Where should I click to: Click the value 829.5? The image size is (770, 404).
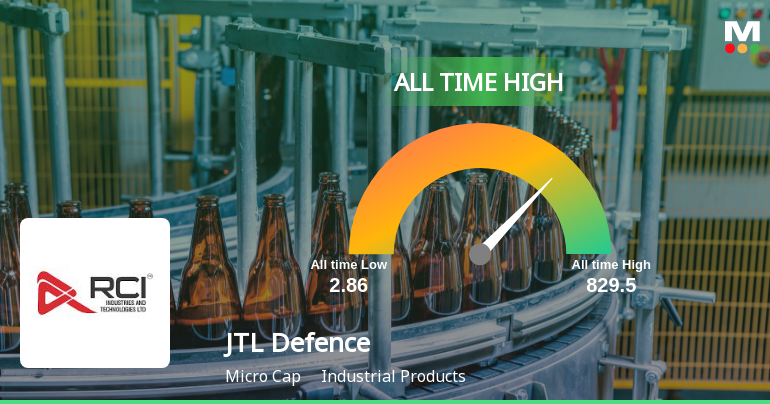611,285
